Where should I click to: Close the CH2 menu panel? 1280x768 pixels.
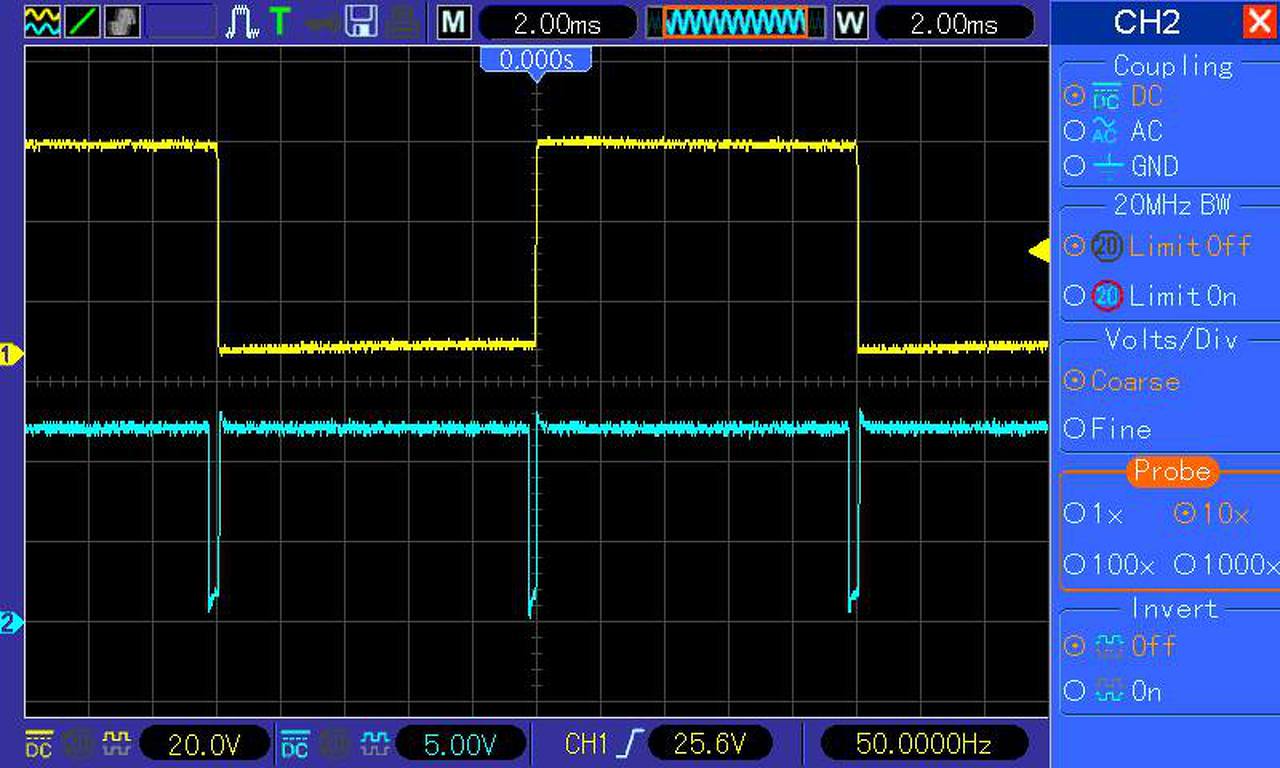1258,22
